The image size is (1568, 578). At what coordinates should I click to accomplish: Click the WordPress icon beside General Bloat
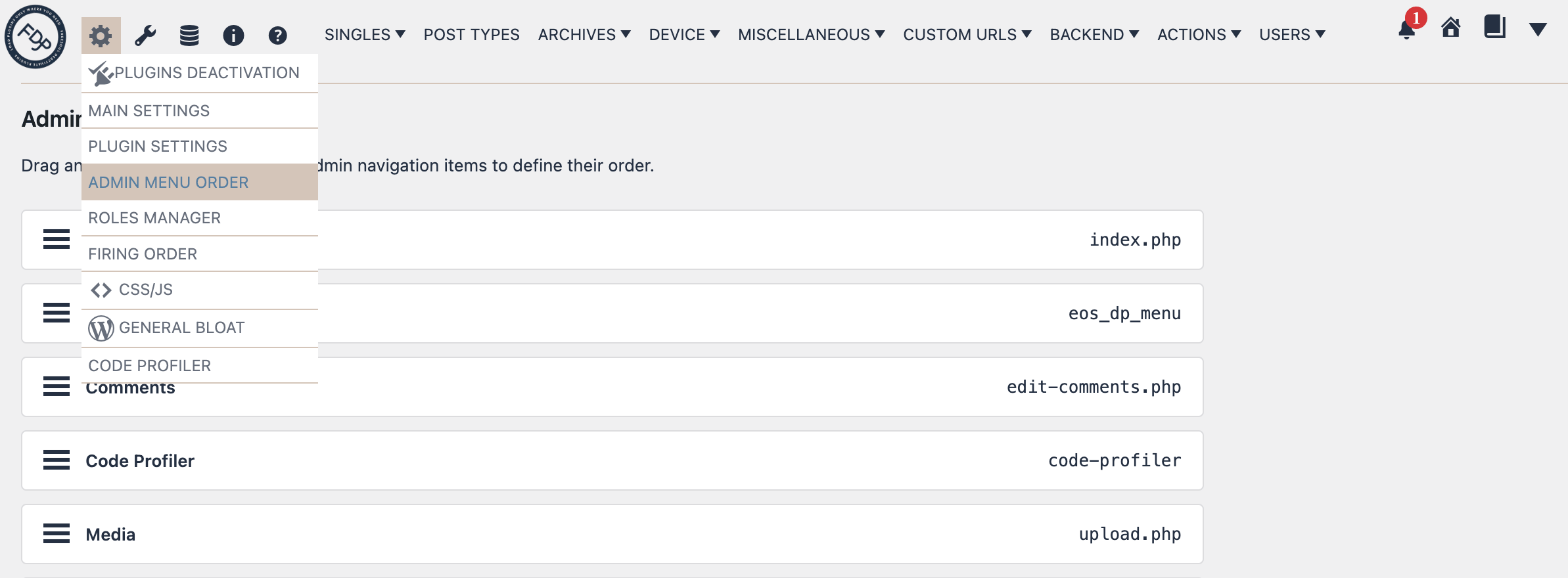(x=100, y=327)
